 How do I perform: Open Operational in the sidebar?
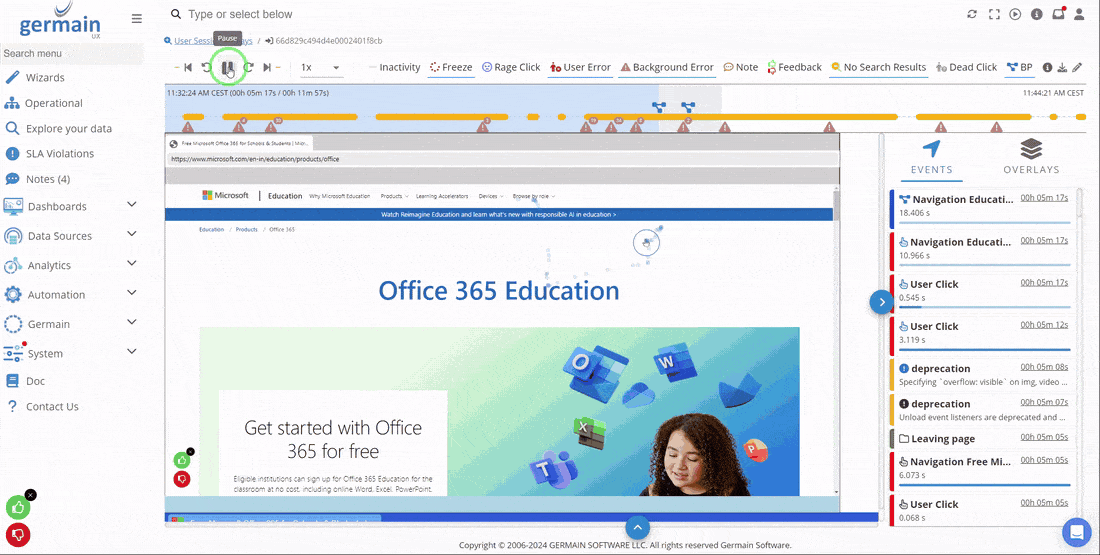click(x=53, y=103)
